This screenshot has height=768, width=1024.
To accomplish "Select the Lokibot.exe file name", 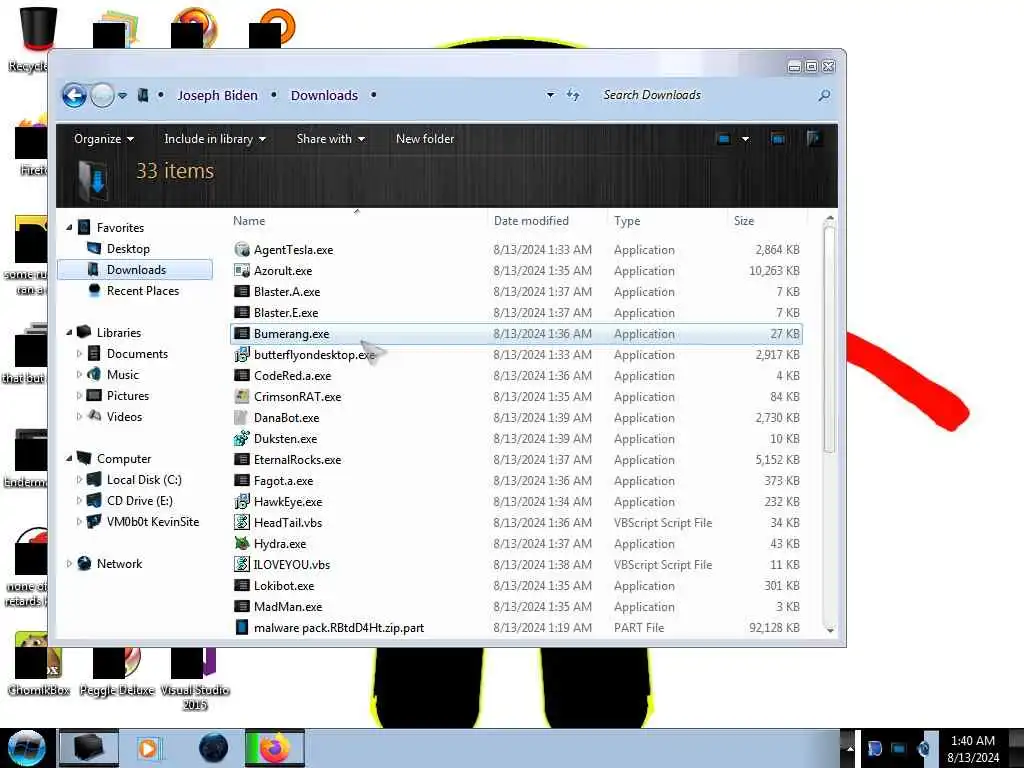I will pyautogui.click(x=283, y=585).
